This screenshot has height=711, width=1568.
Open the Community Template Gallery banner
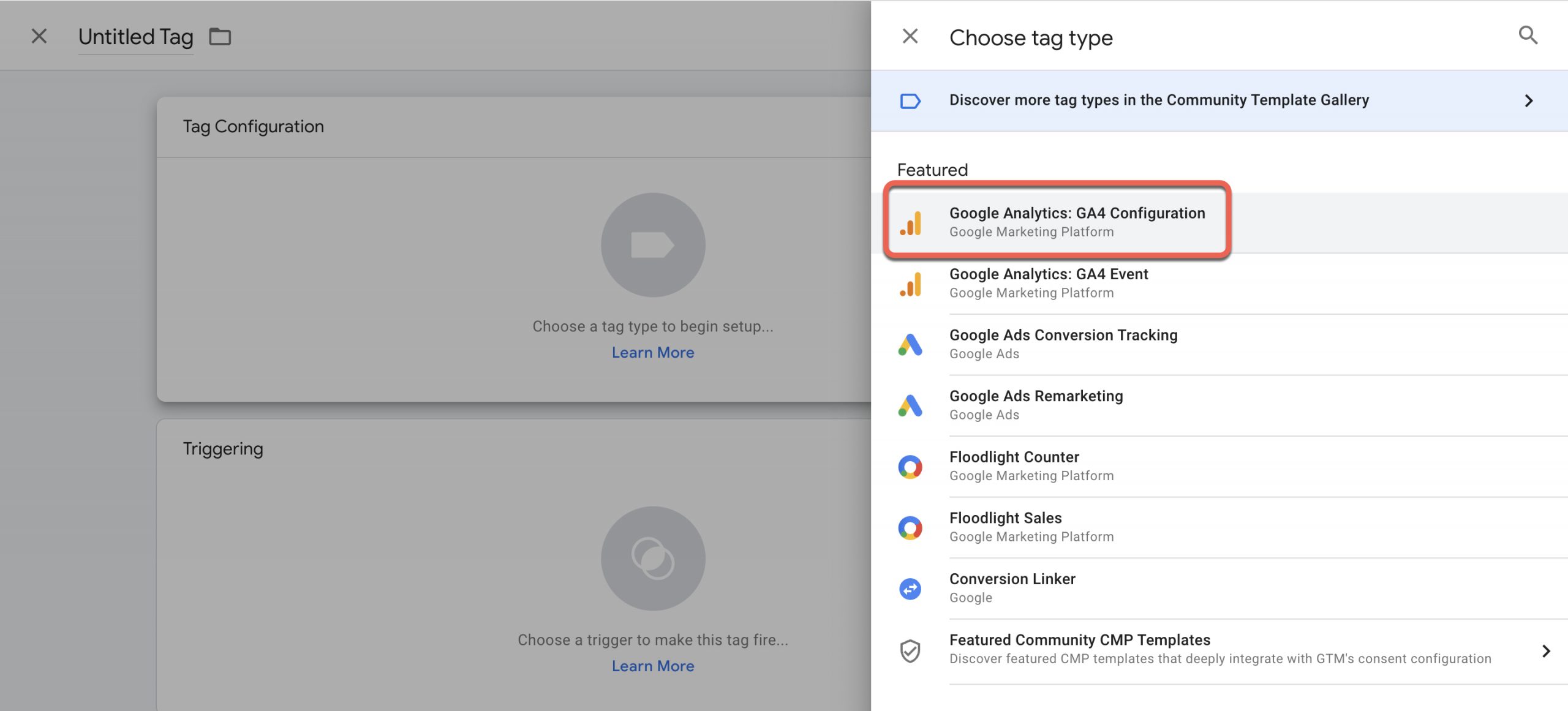(x=1219, y=100)
